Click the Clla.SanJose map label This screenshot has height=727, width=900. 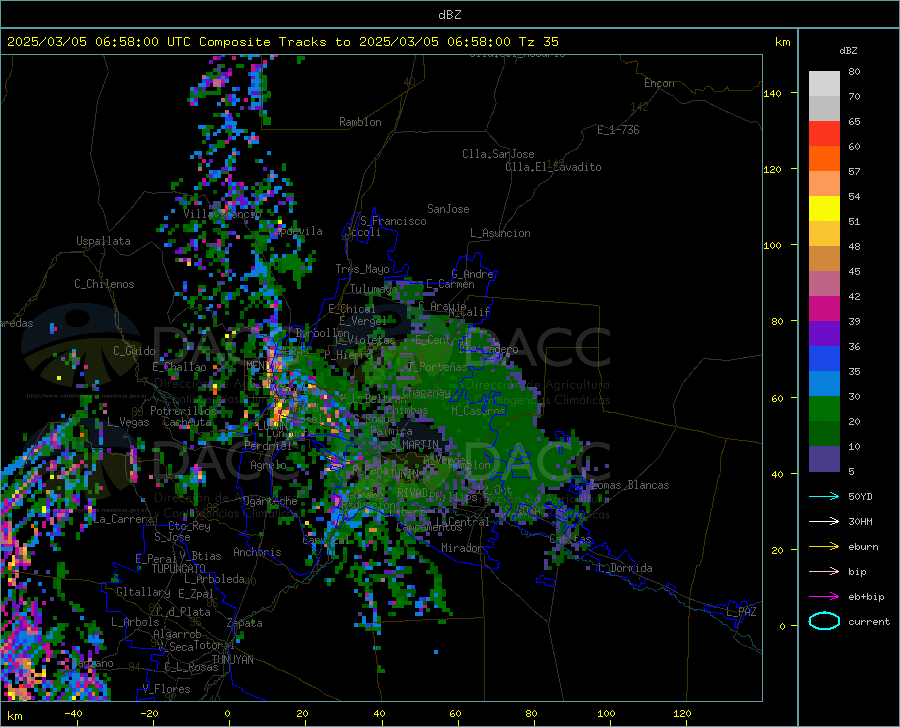click(x=498, y=154)
